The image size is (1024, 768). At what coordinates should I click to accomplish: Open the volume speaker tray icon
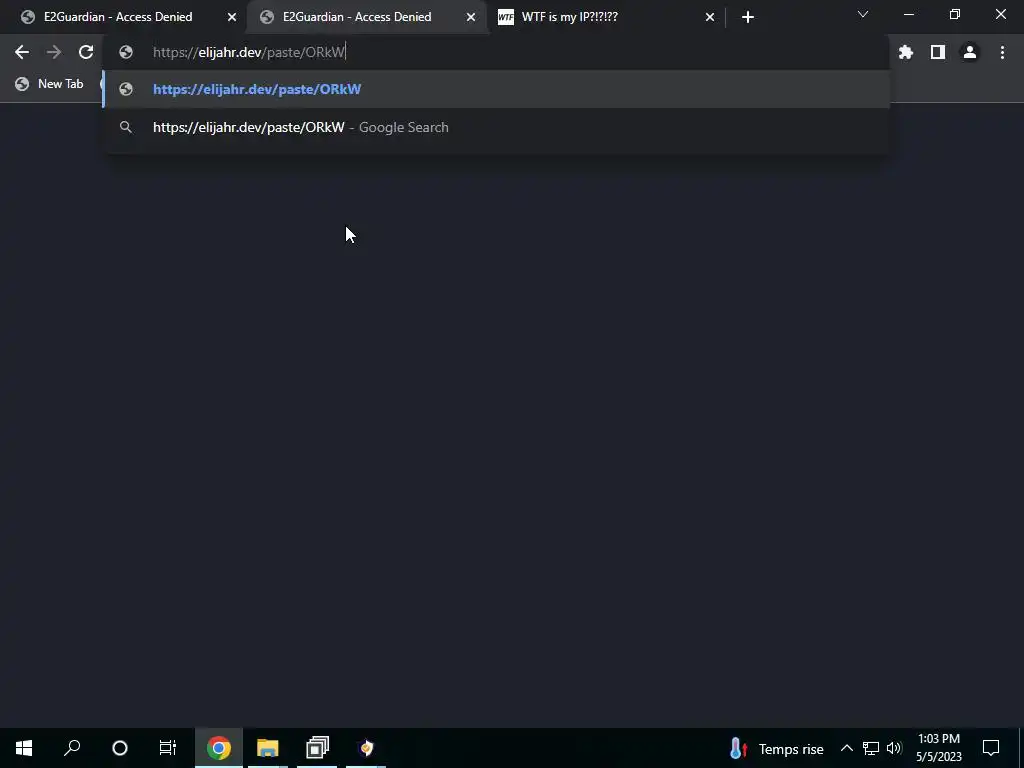click(x=894, y=748)
